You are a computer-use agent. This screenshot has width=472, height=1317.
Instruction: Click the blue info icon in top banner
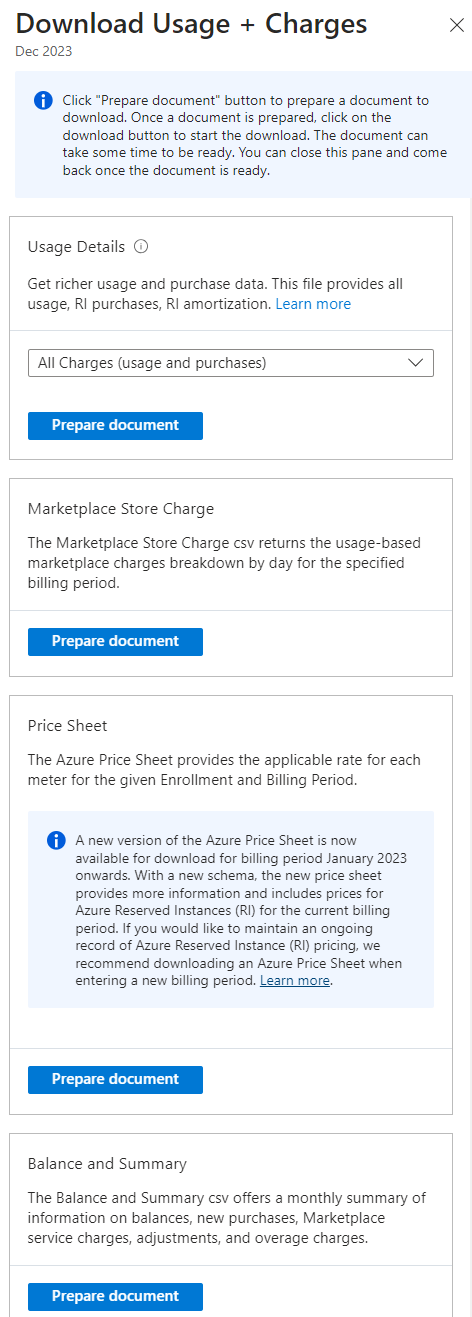(43, 100)
